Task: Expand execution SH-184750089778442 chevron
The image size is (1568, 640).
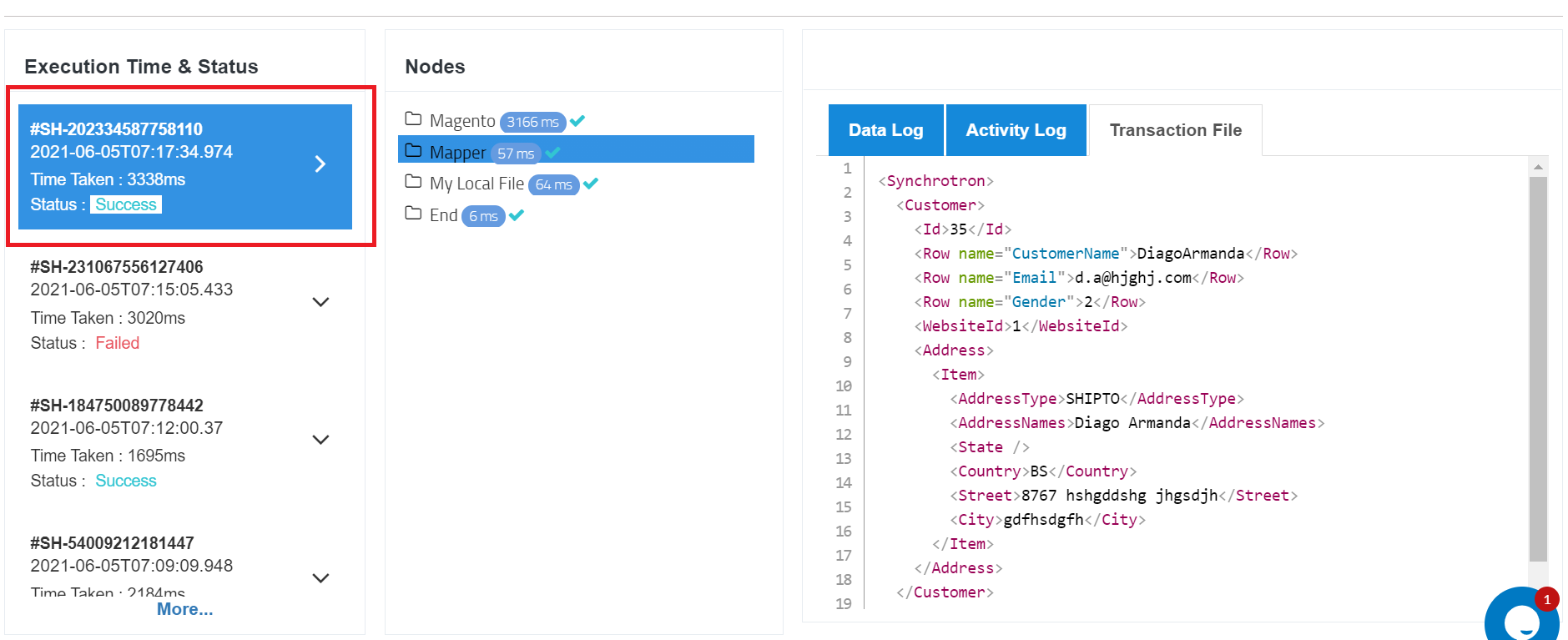Action: coord(320,440)
